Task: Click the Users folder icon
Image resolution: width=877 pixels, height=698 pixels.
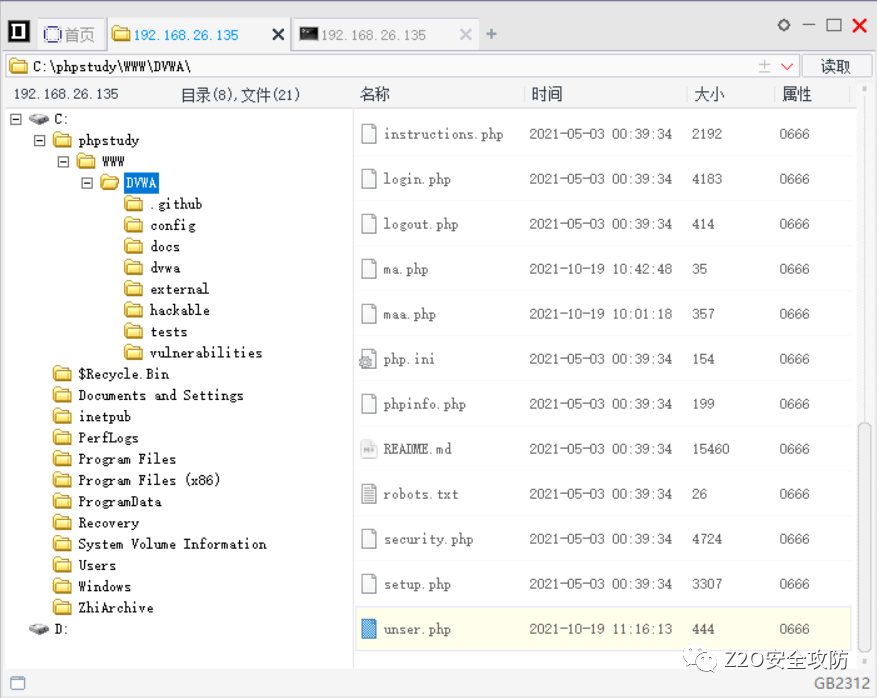Action: coord(62,565)
